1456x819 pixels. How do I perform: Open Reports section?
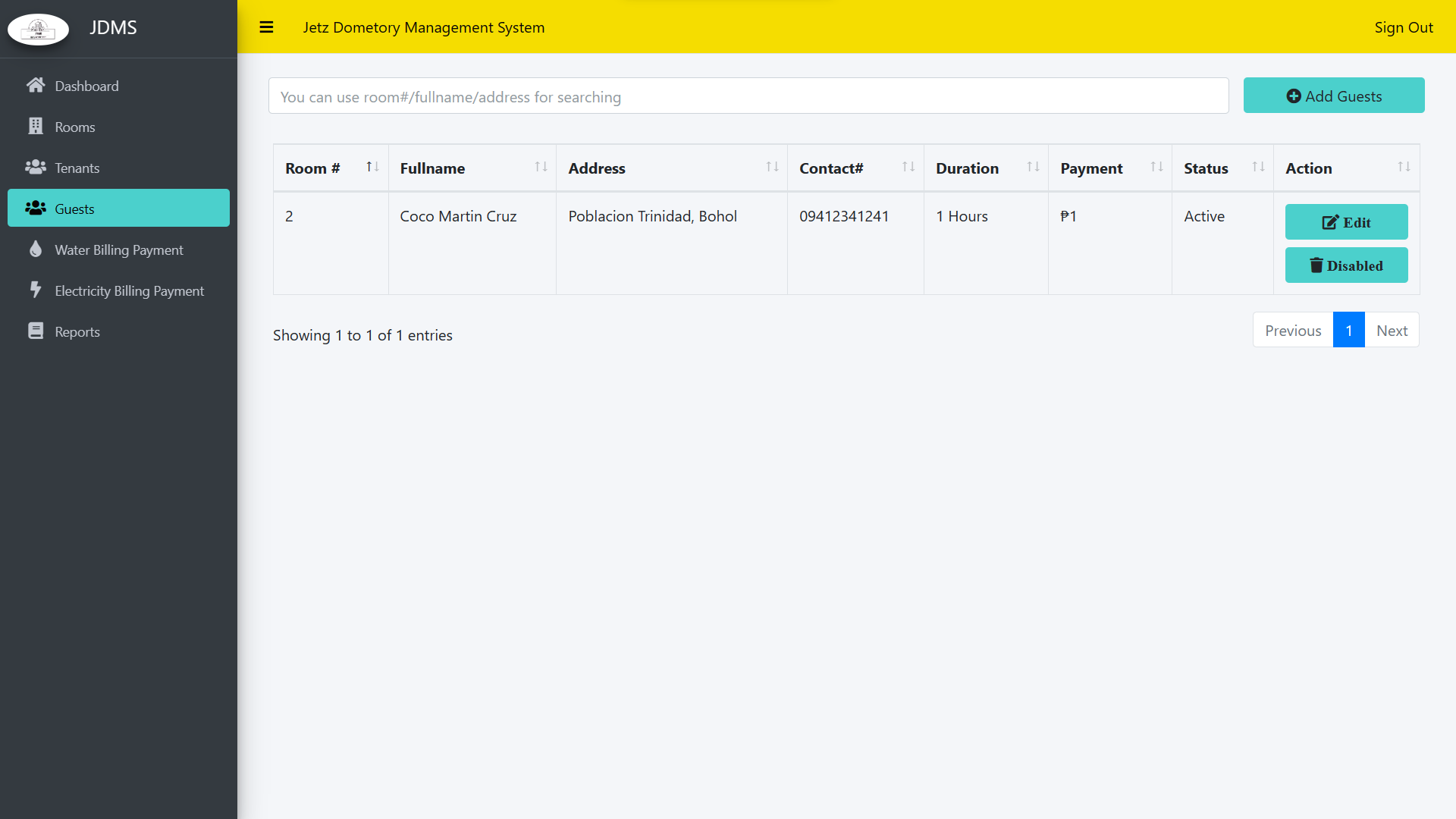[x=118, y=331]
